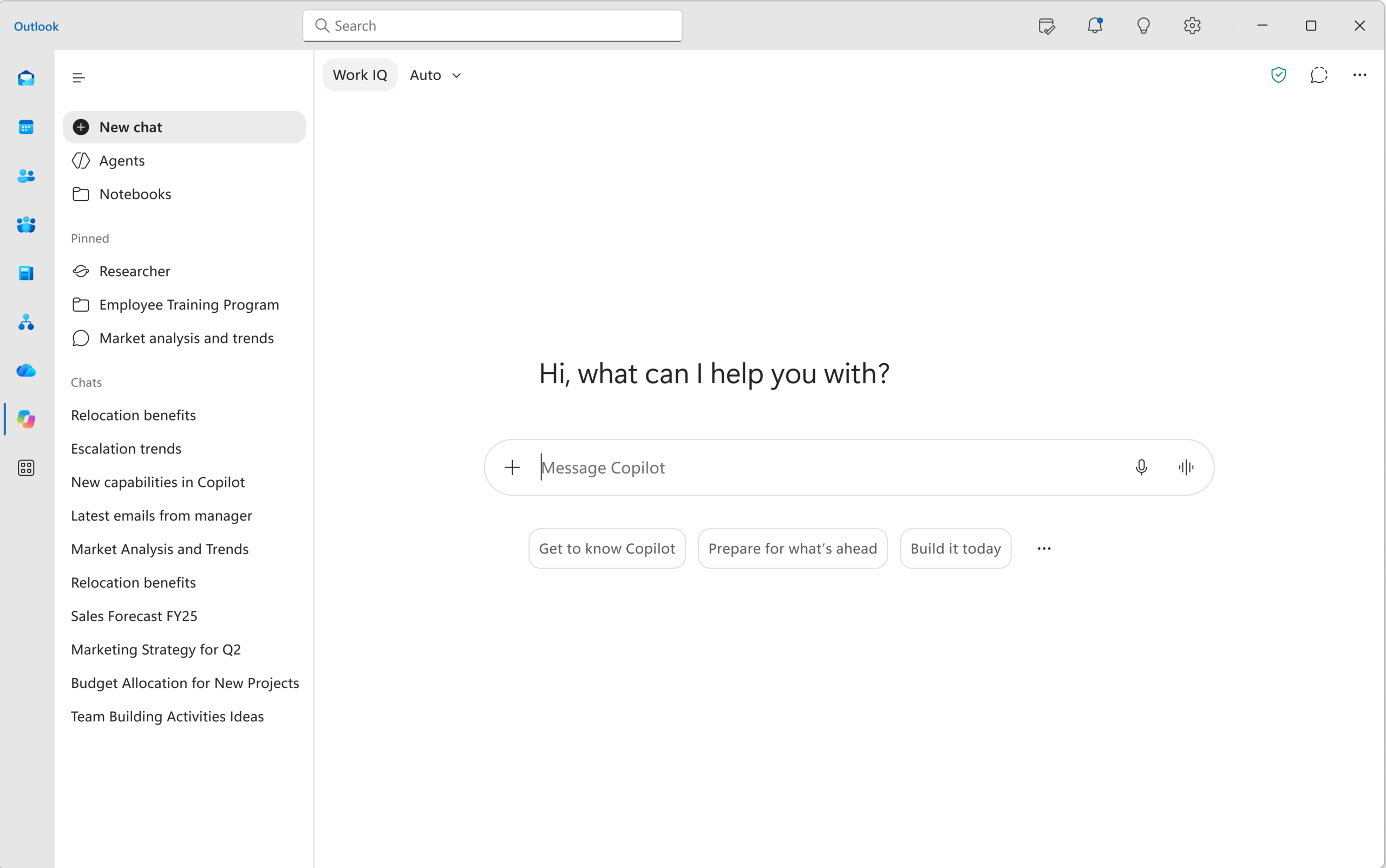Toggle the Work IQ pill
The height and width of the screenshot is (868, 1386).
pyautogui.click(x=360, y=75)
